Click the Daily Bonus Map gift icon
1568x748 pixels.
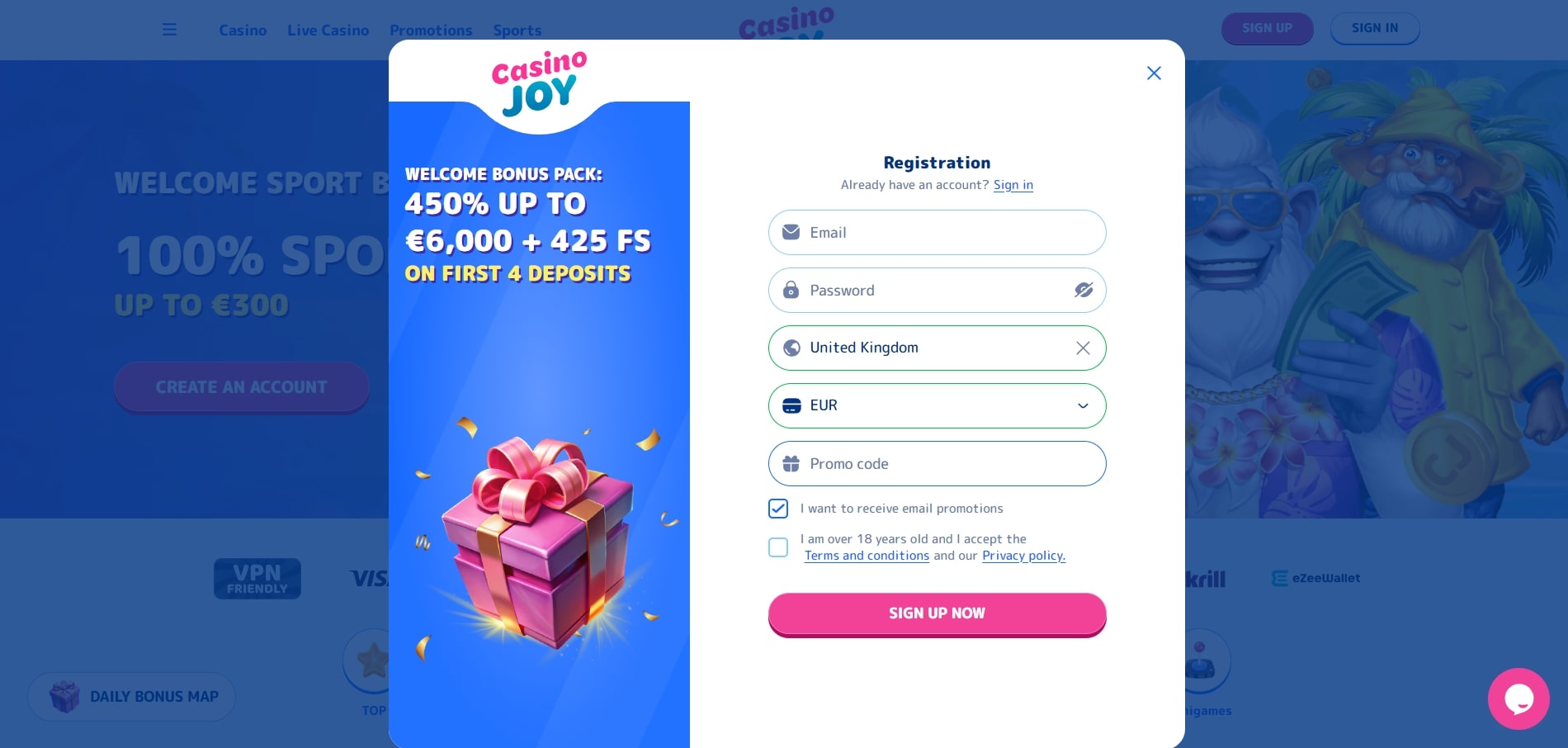[x=64, y=697]
